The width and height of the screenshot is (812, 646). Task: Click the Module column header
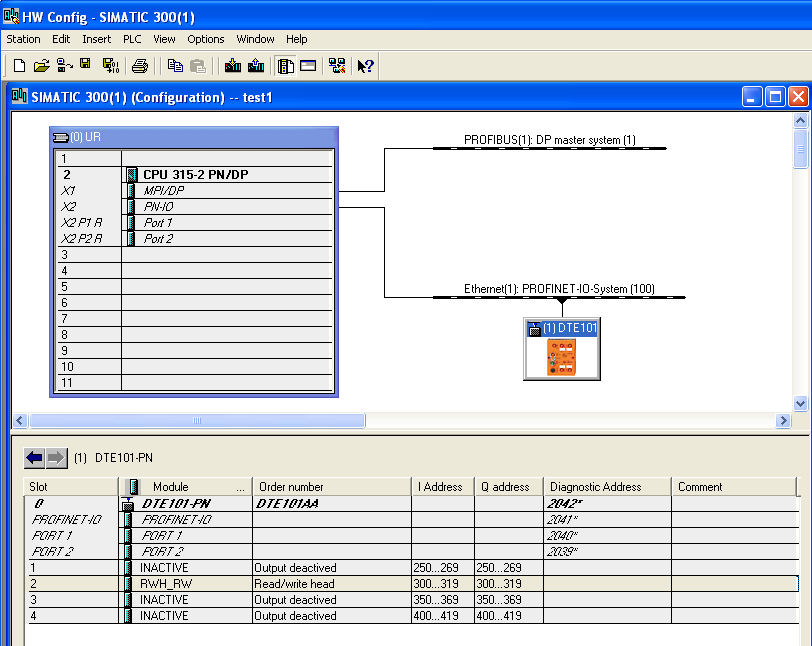(186, 487)
